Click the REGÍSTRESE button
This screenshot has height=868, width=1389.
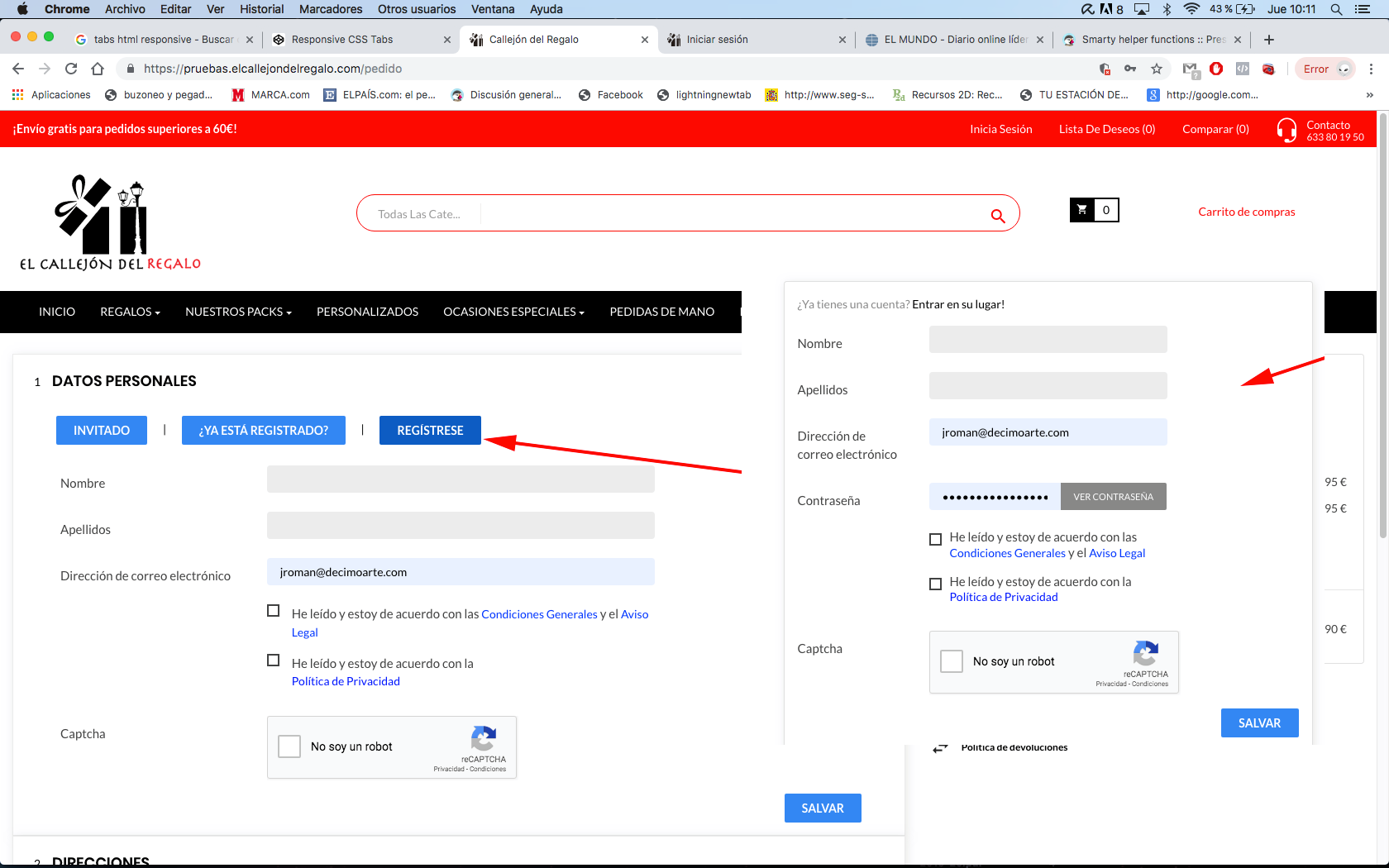coord(430,430)
